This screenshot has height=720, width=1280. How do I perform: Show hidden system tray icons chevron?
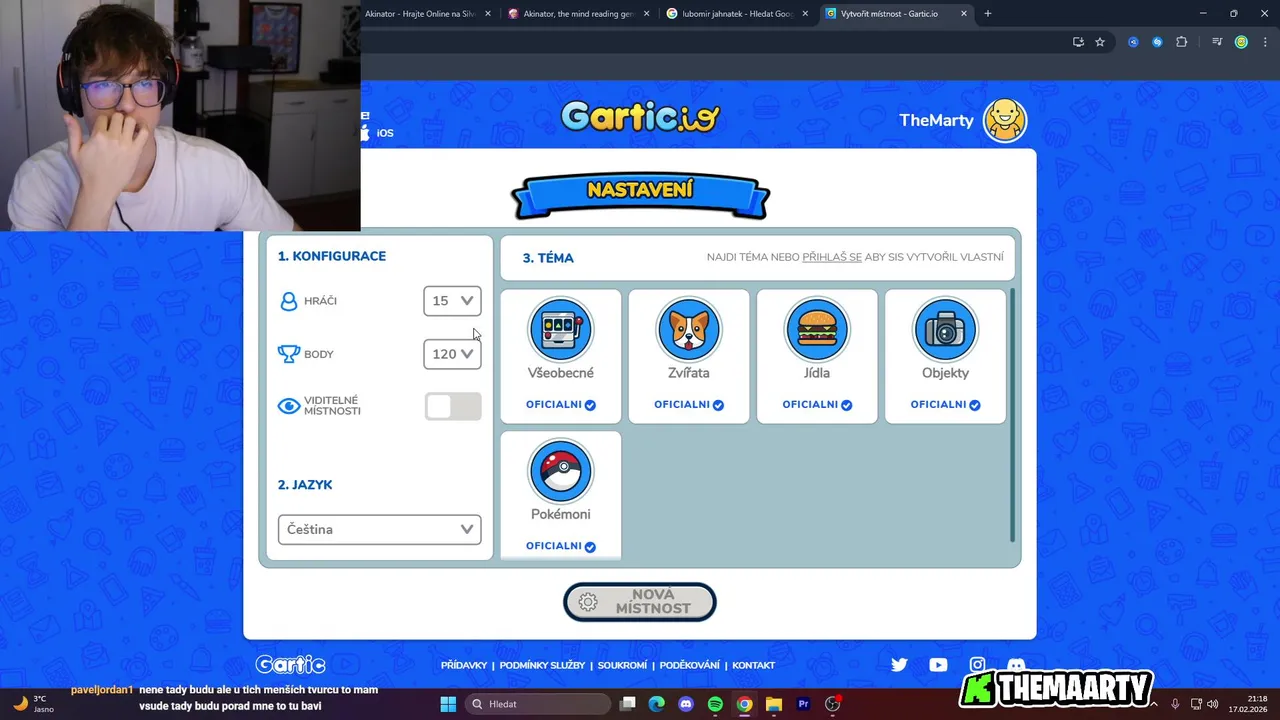pyautogui.click(x=1153, y=704)
